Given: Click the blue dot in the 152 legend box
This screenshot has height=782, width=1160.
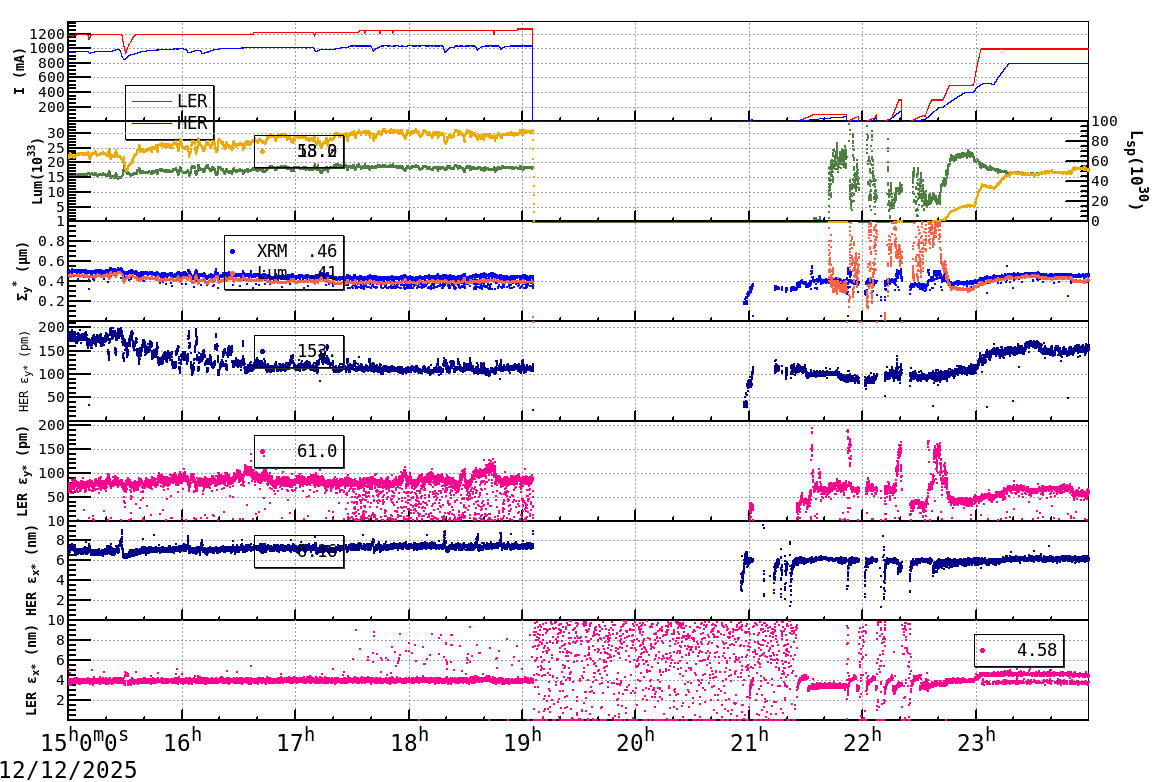Looking at the screenshot, I should 262,350.
